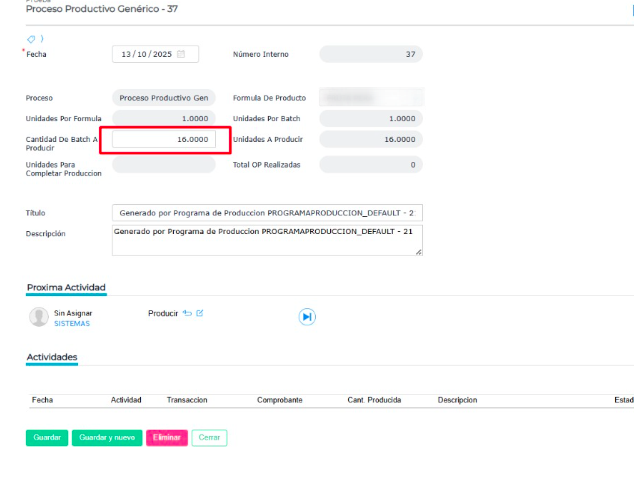The height and width of the screenshot is (480, 634).
Task: Click the Cerrar button
Action: pyautogui.click(x=210, y=438)
